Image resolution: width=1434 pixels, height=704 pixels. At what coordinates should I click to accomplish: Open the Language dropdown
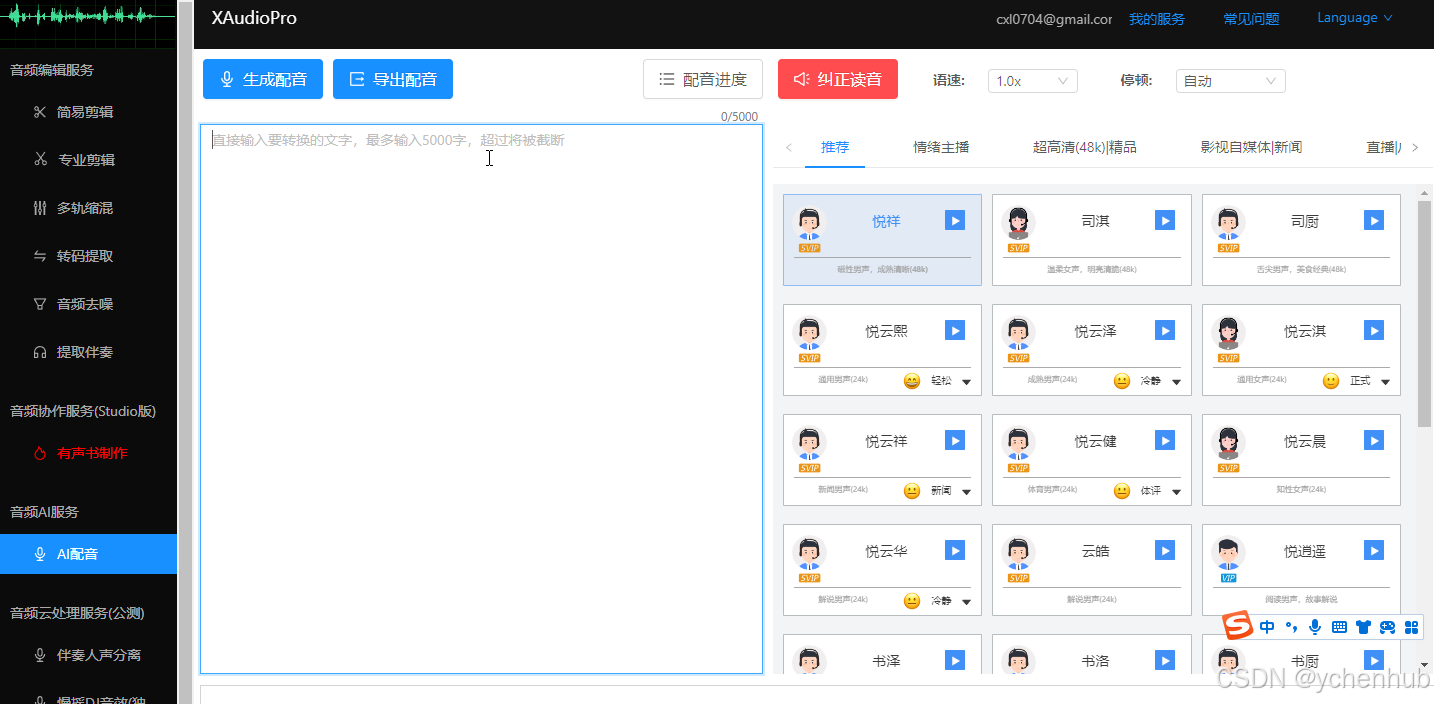(x=1354, y=18)
